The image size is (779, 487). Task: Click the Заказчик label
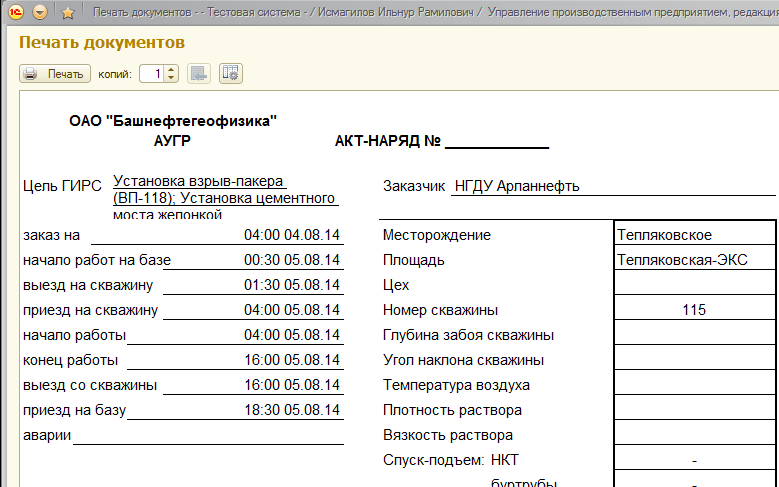414,186
